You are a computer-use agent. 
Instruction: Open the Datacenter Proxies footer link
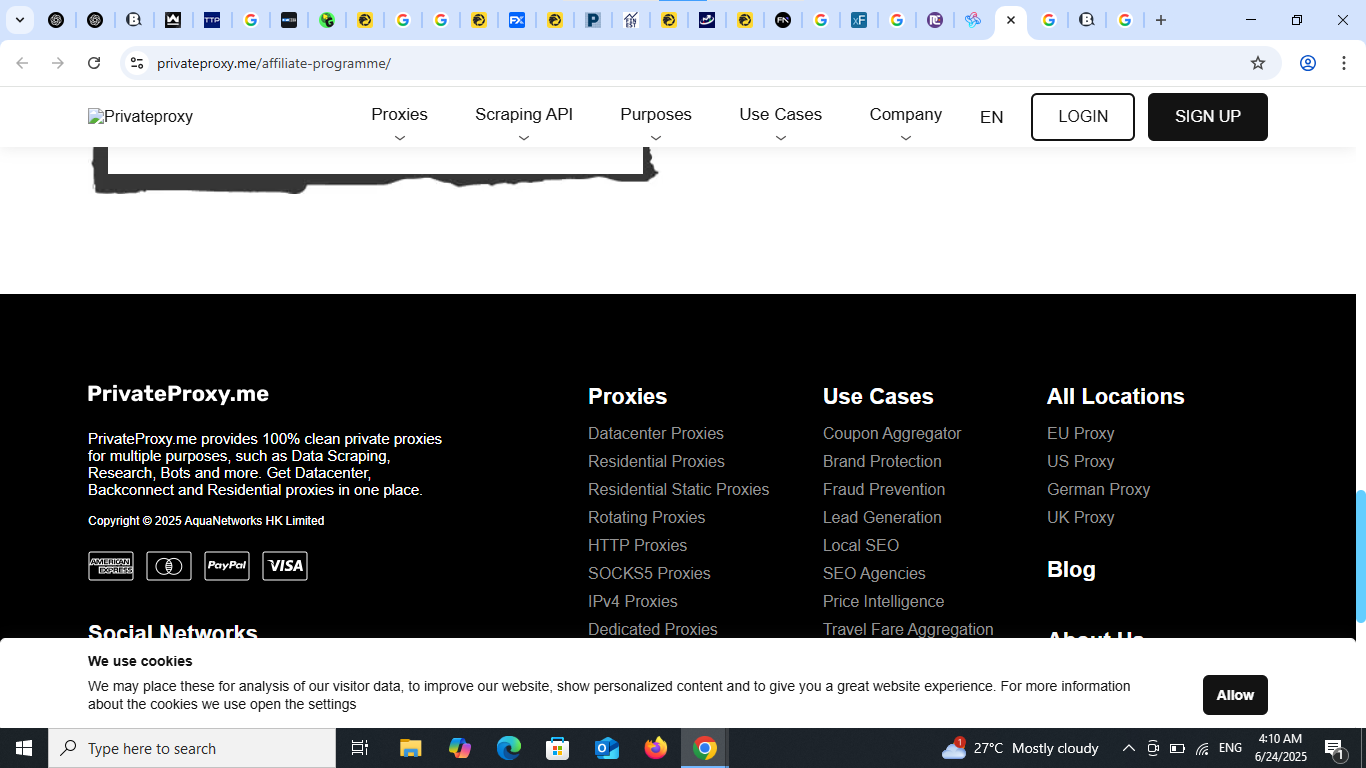tap(656, 433)
